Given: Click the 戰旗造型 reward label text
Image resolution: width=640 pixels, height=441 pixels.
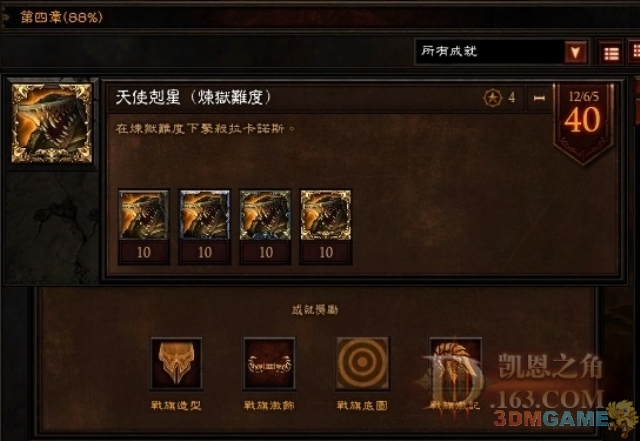Looking at the screenshot, I should point(176,405).
